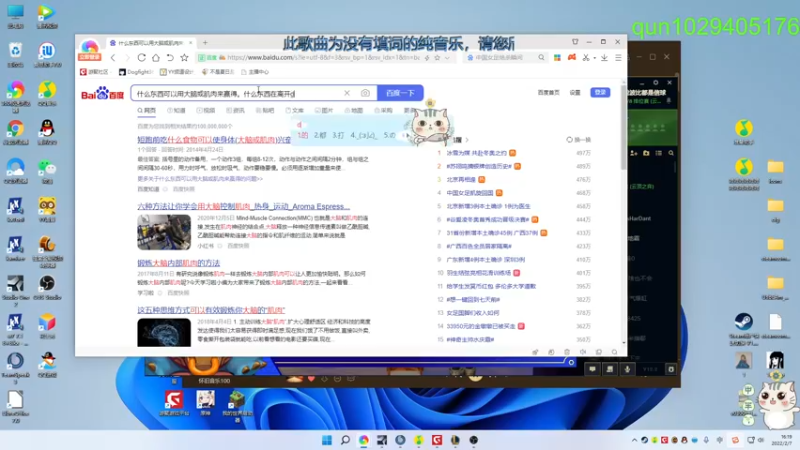
Task: Switch to the 图片 search tab
Action: pyautogui.click(x=324, y=111)
